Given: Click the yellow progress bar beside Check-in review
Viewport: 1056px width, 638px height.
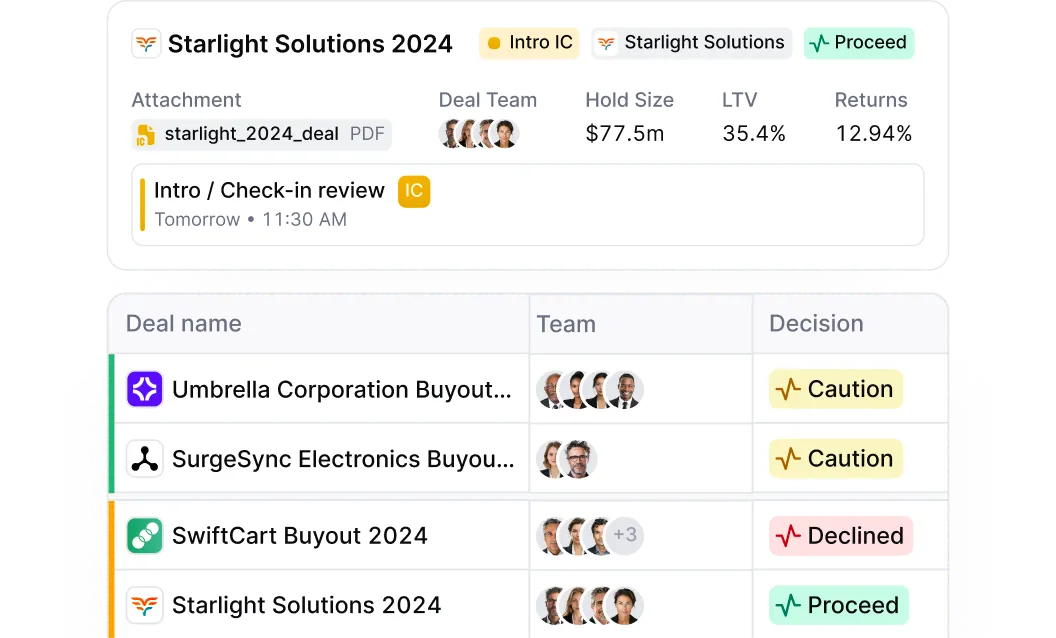Looking at the screenshot, I should (x=141, y=200).
